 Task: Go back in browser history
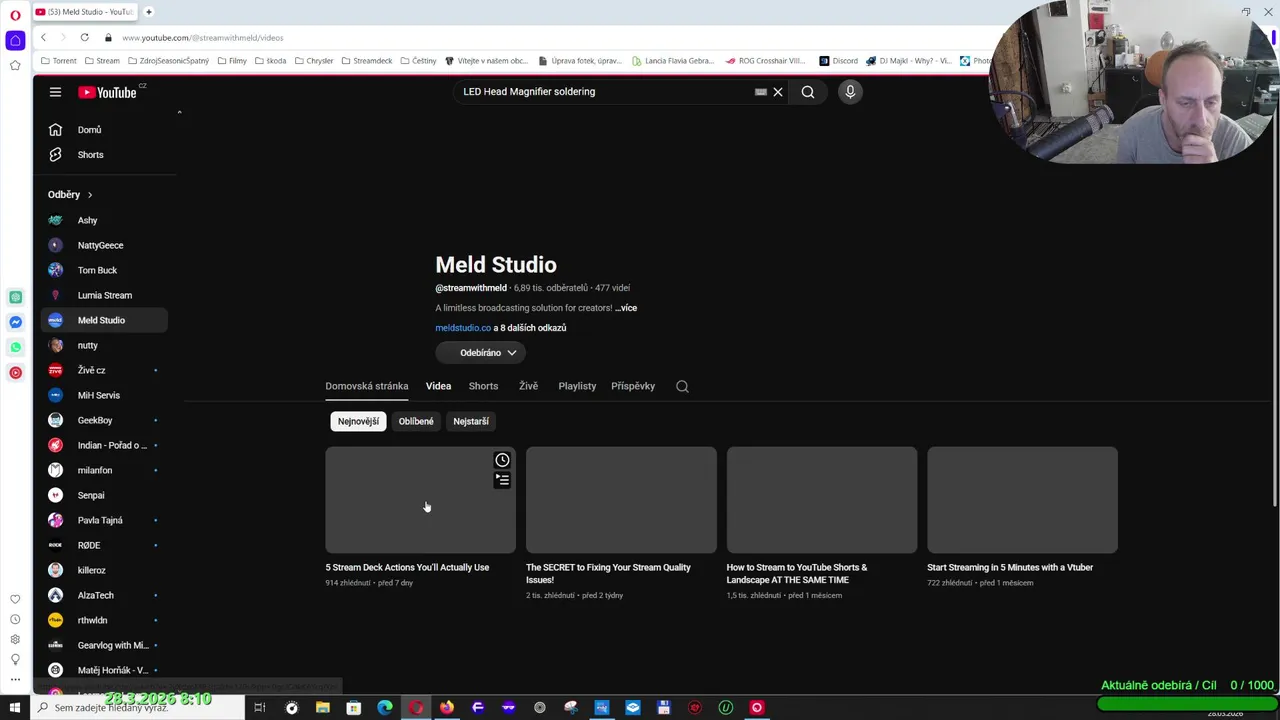[43, 38]
